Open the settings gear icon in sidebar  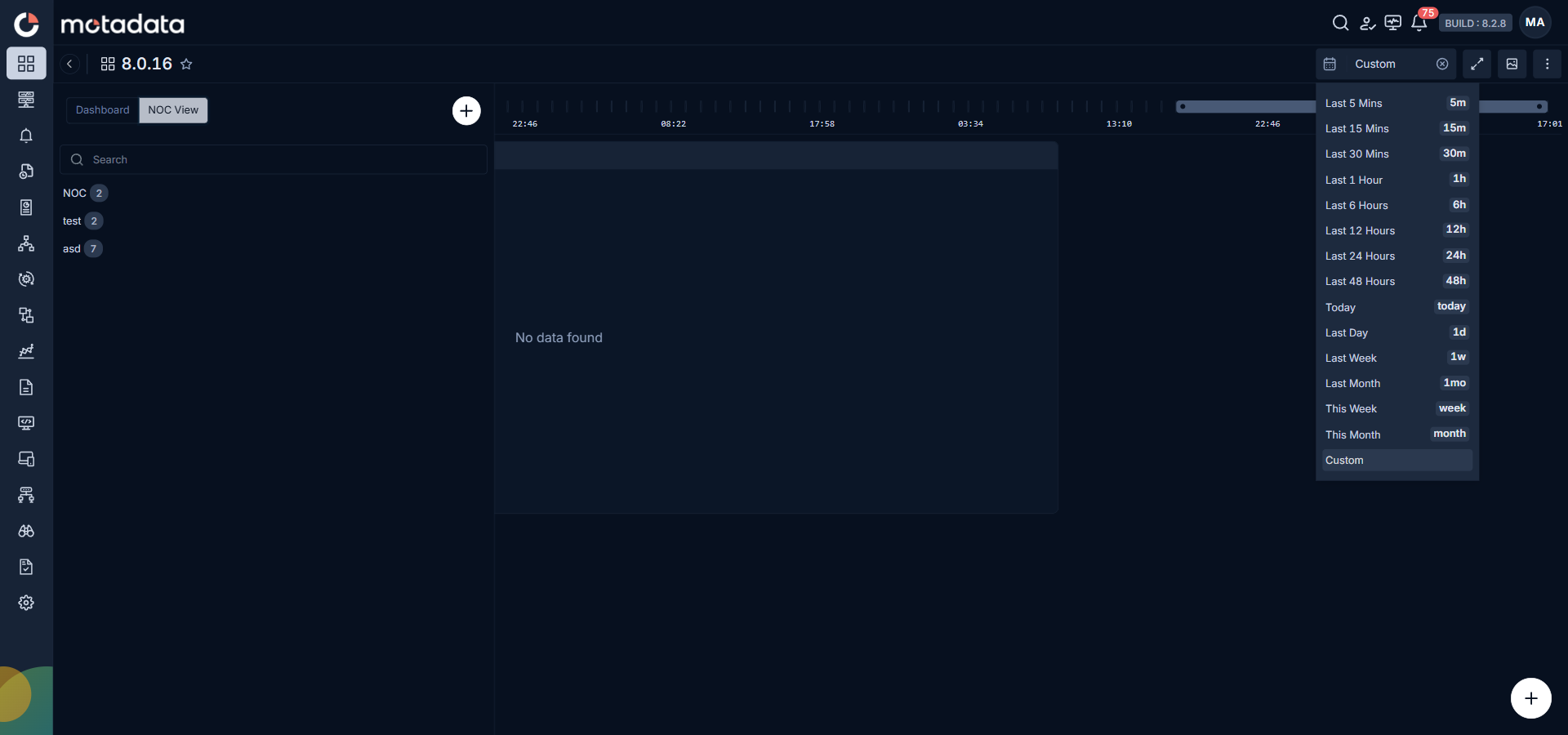(26, 603)
